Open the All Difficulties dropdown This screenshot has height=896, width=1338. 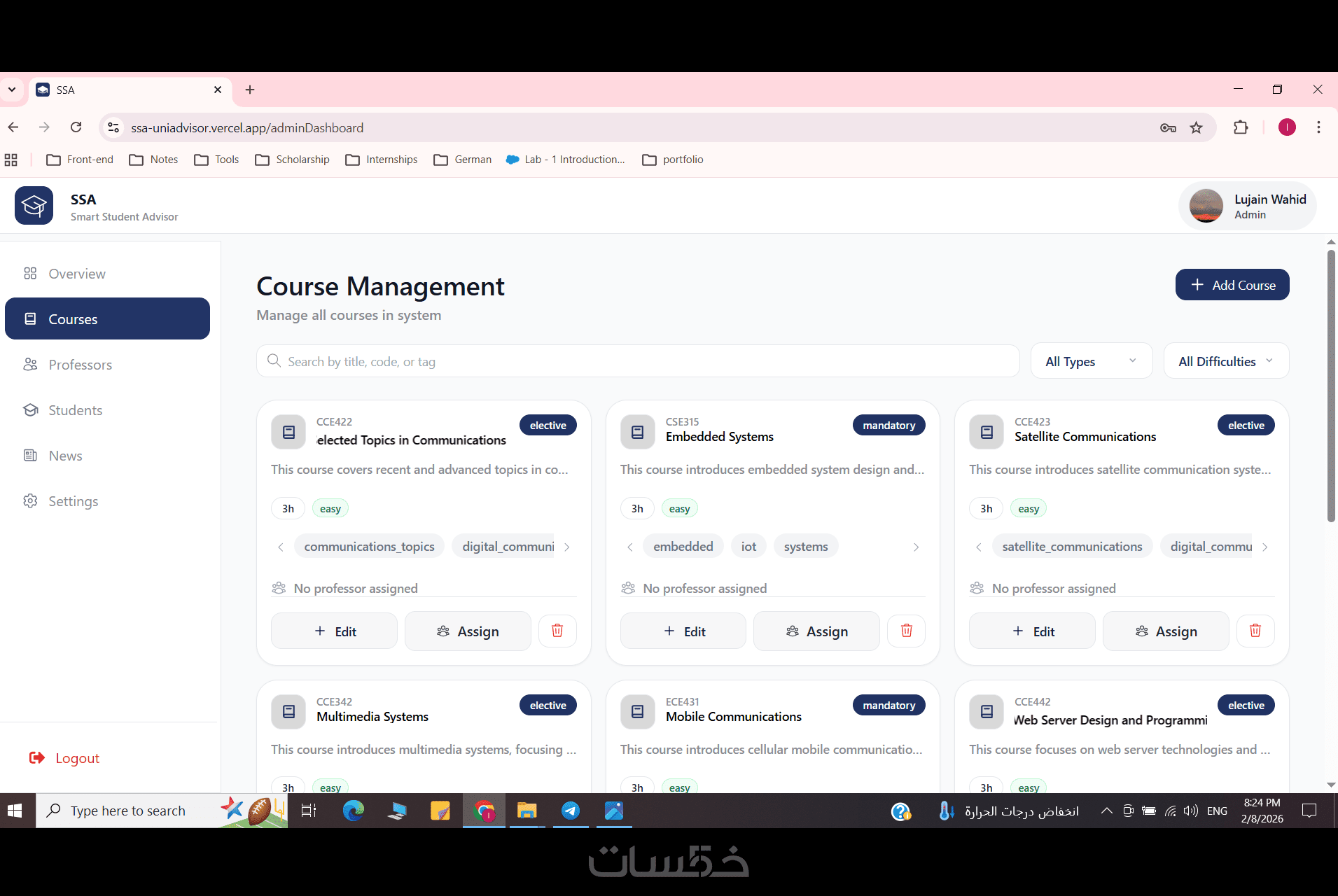1226,361
